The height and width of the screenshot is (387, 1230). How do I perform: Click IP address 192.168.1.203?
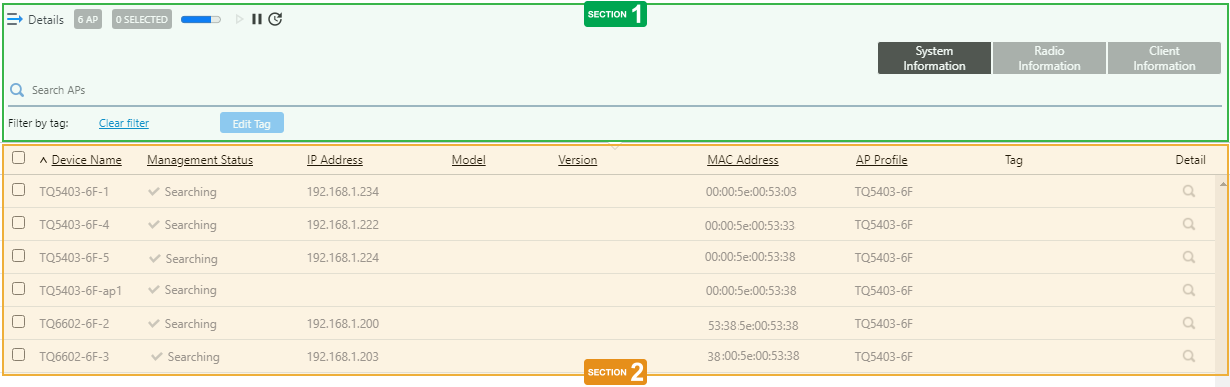click(343, 356)
